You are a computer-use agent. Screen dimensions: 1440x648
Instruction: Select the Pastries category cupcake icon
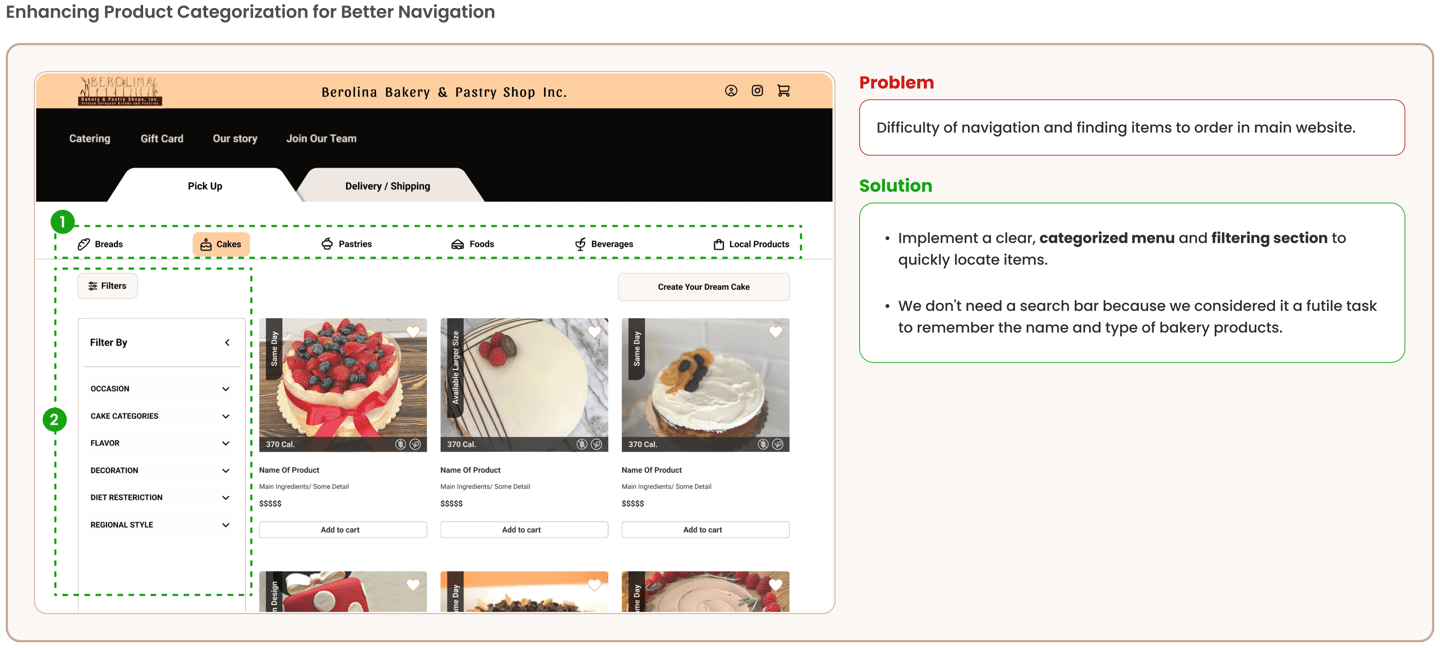327,244
